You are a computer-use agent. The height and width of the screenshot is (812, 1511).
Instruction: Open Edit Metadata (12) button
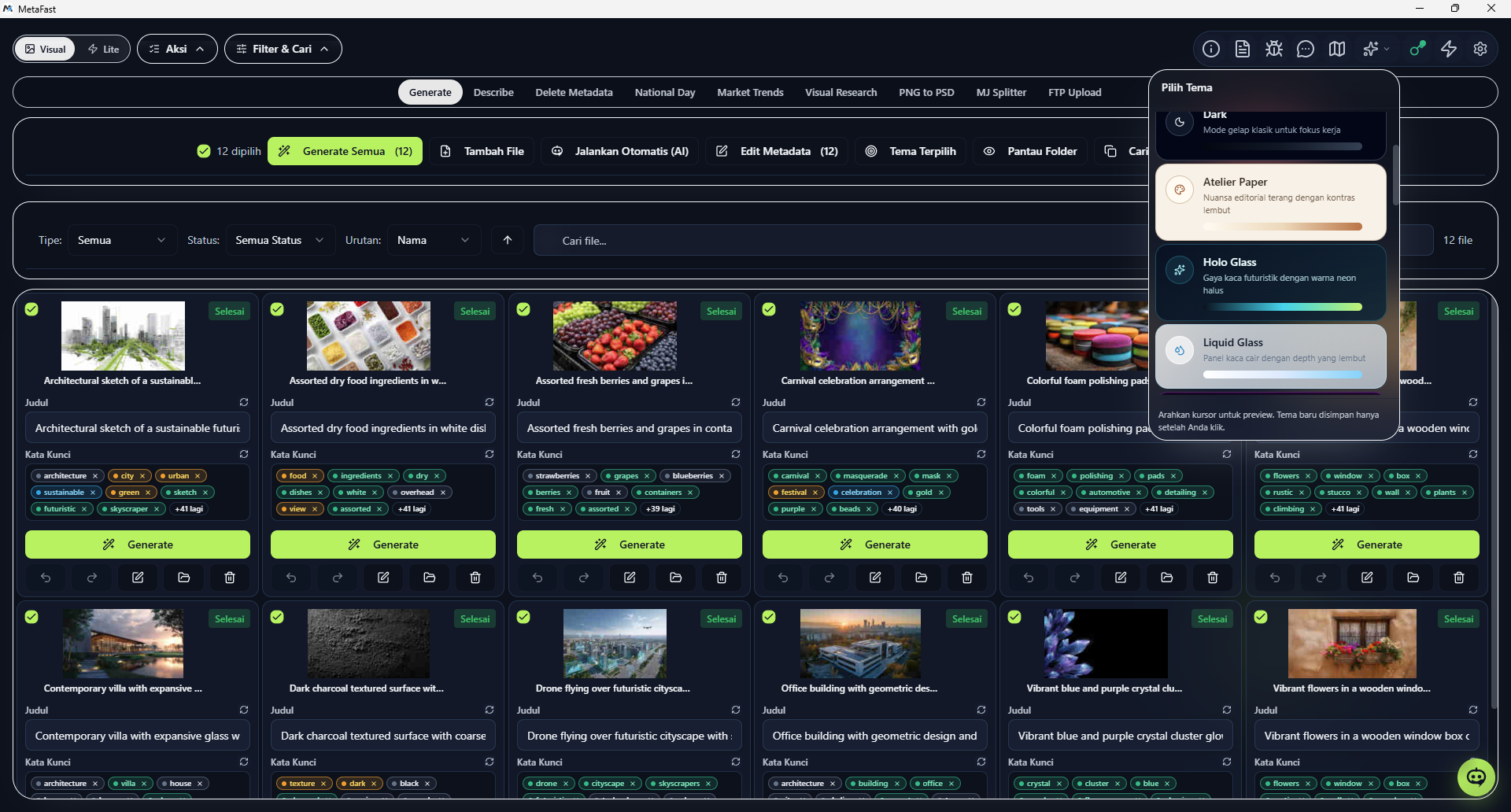coord(777,151)
